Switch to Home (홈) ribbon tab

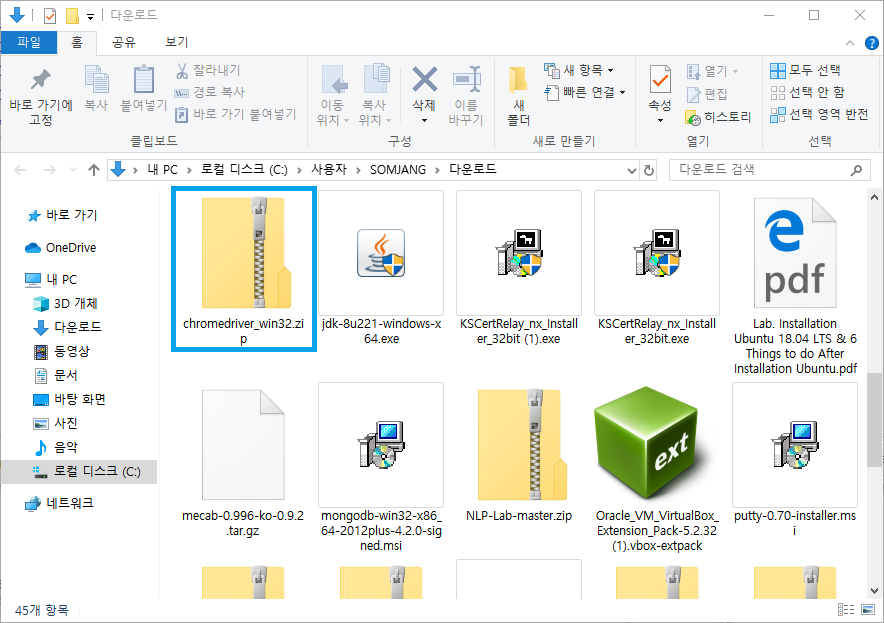coord(77,42)
